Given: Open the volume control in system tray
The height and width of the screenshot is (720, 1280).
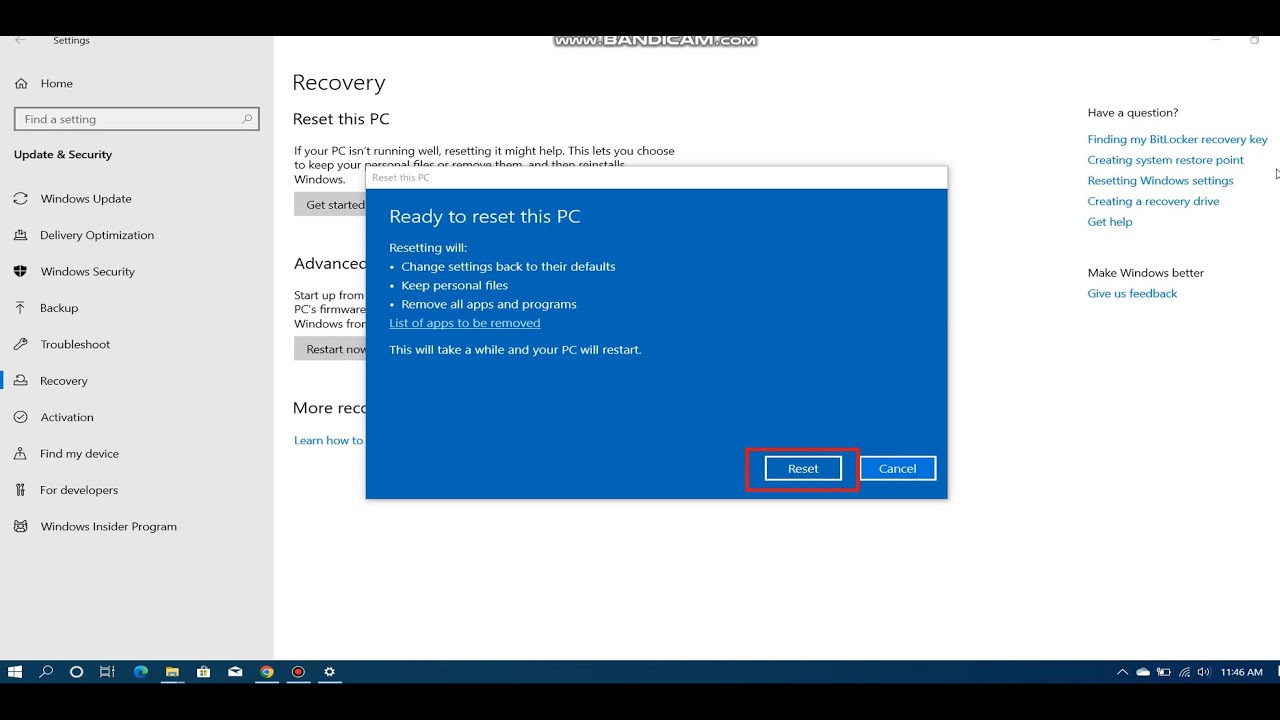Looking at the screenshot, I should (x=1203, y=672).
